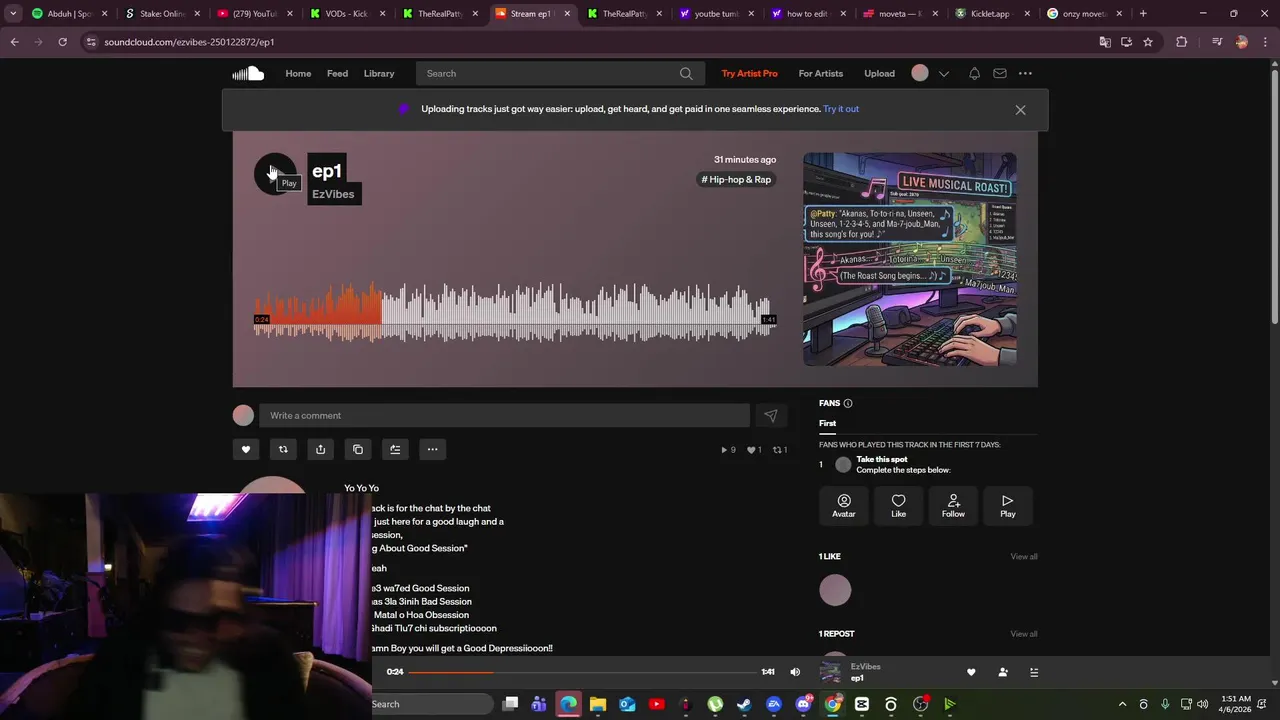Viewport: 1280px width, 720px height.
Task: Seek on the bottom player progress bar
Action: click(x=582, y=672)
